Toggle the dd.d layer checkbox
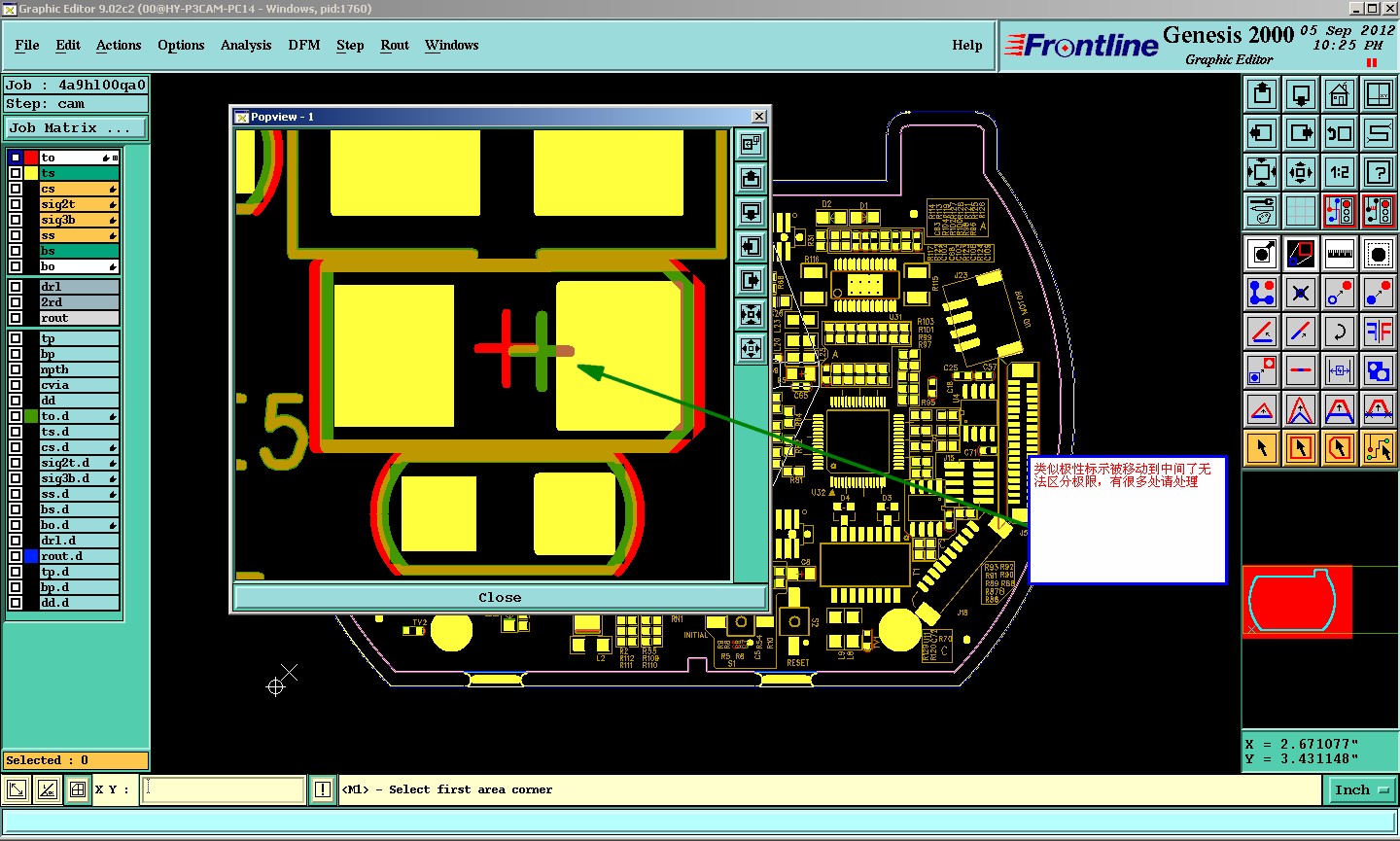The height and width of the screenshot is (841, 1400). [x=16, y=603]
